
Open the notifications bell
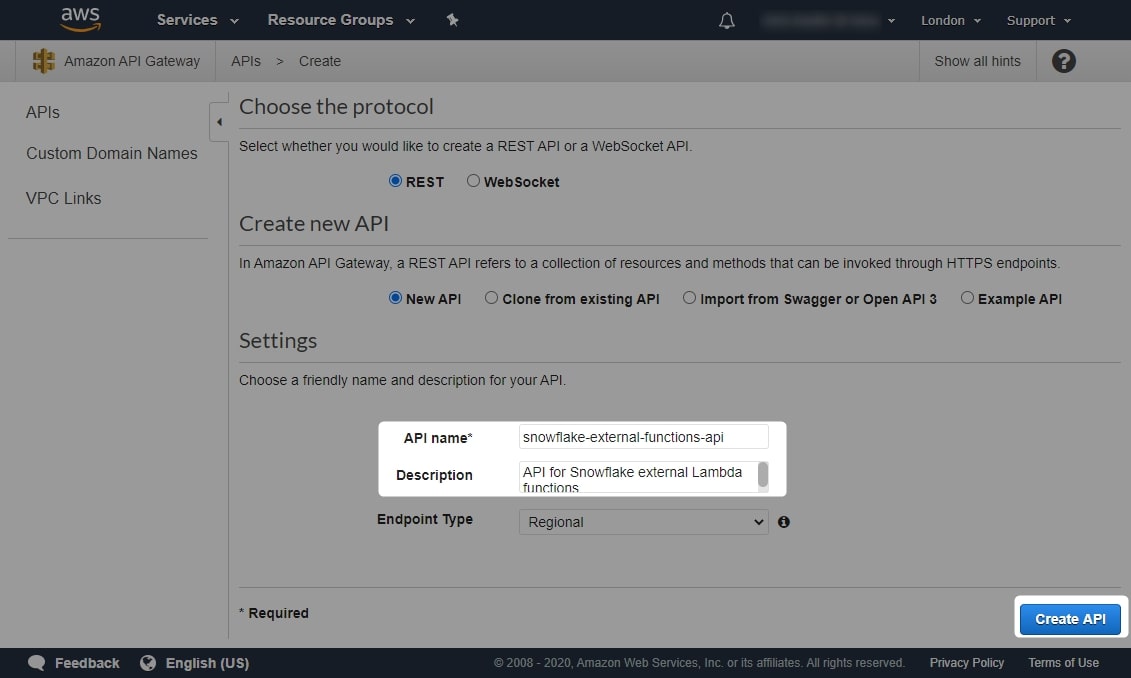(x=727, y=20)
